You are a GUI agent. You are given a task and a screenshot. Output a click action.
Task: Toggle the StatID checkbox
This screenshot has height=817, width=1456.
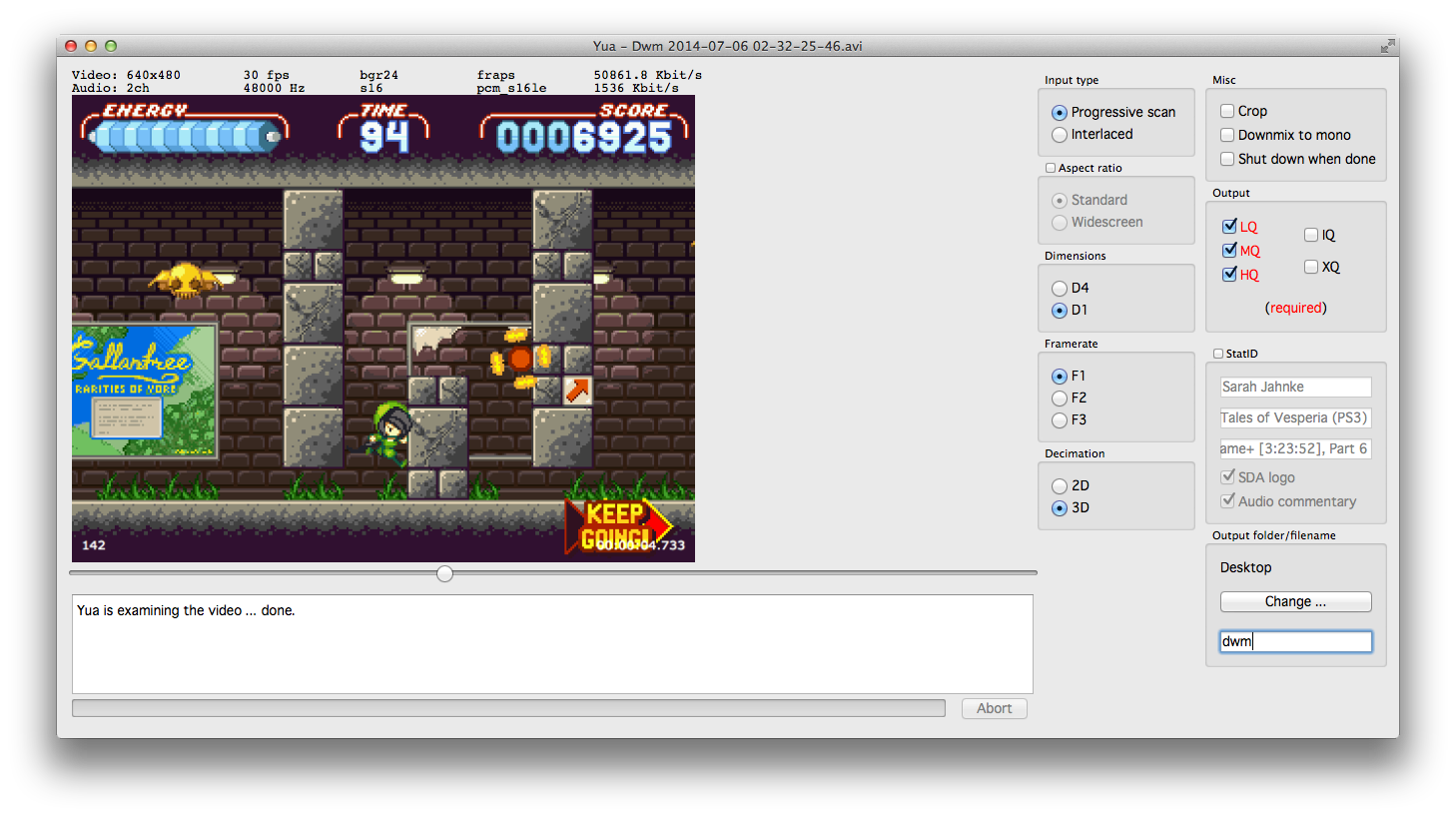[1218, 354]
